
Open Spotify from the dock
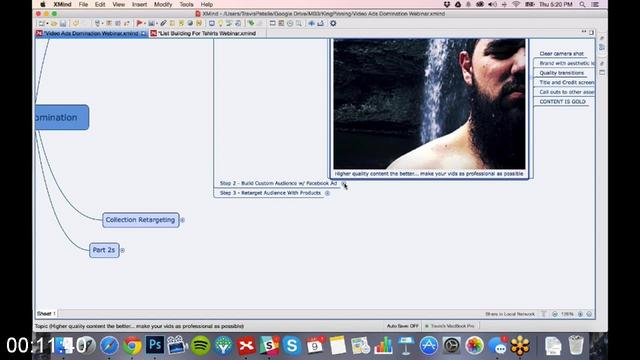coord(200,346)
